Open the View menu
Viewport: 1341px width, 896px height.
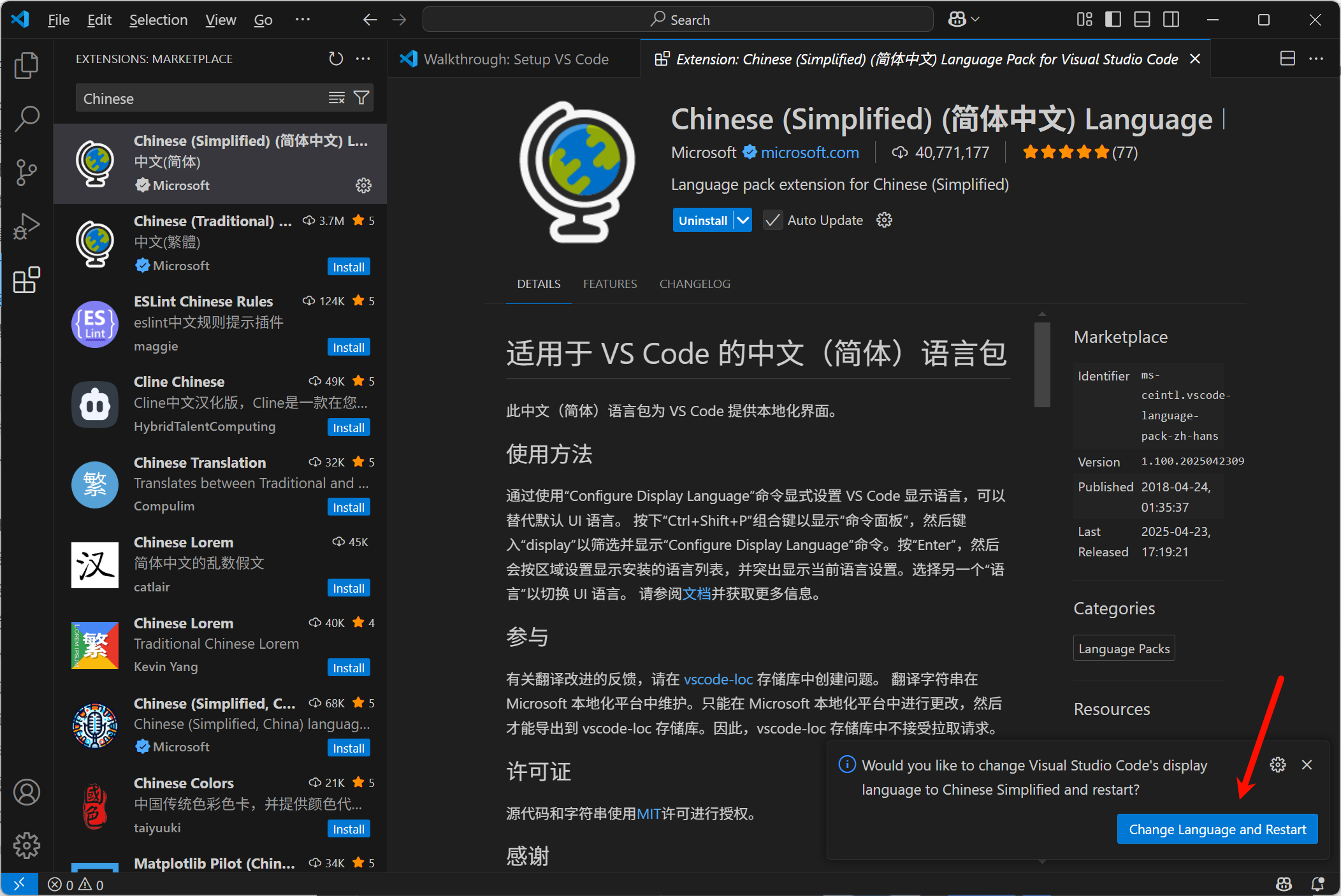[x=221, y=20]
